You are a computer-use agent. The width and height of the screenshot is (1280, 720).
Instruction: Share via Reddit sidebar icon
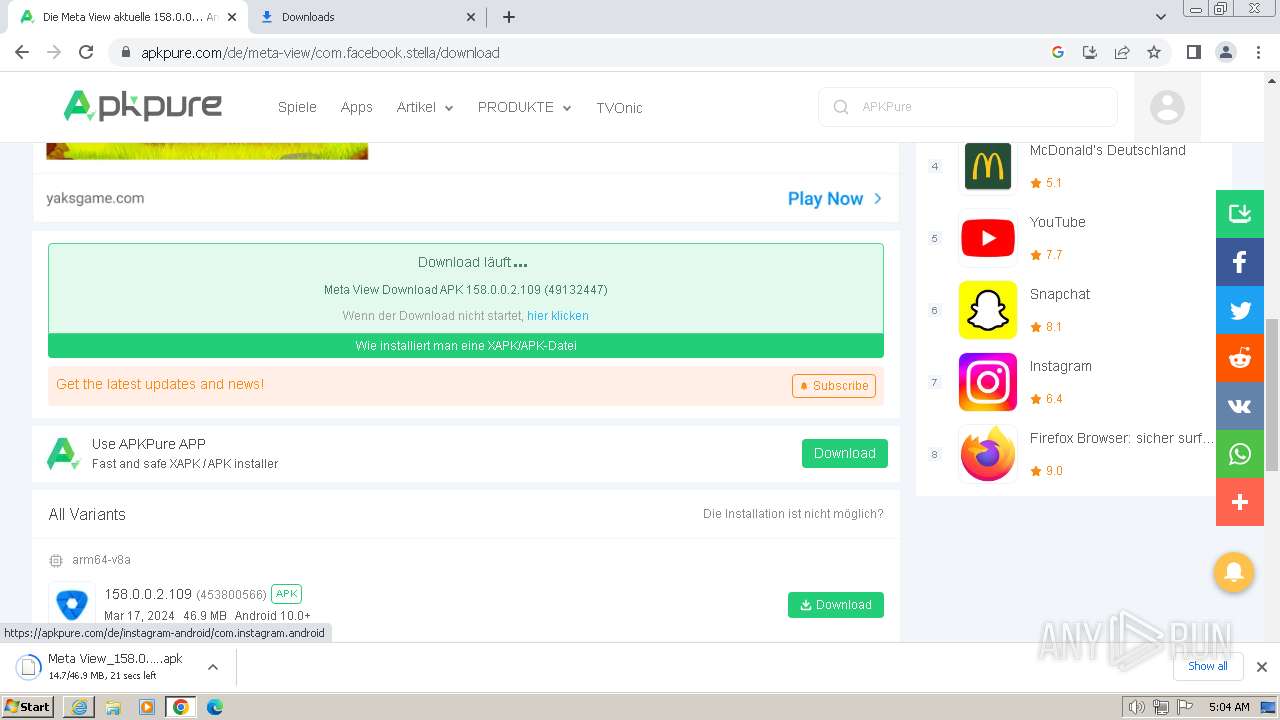1240,358
